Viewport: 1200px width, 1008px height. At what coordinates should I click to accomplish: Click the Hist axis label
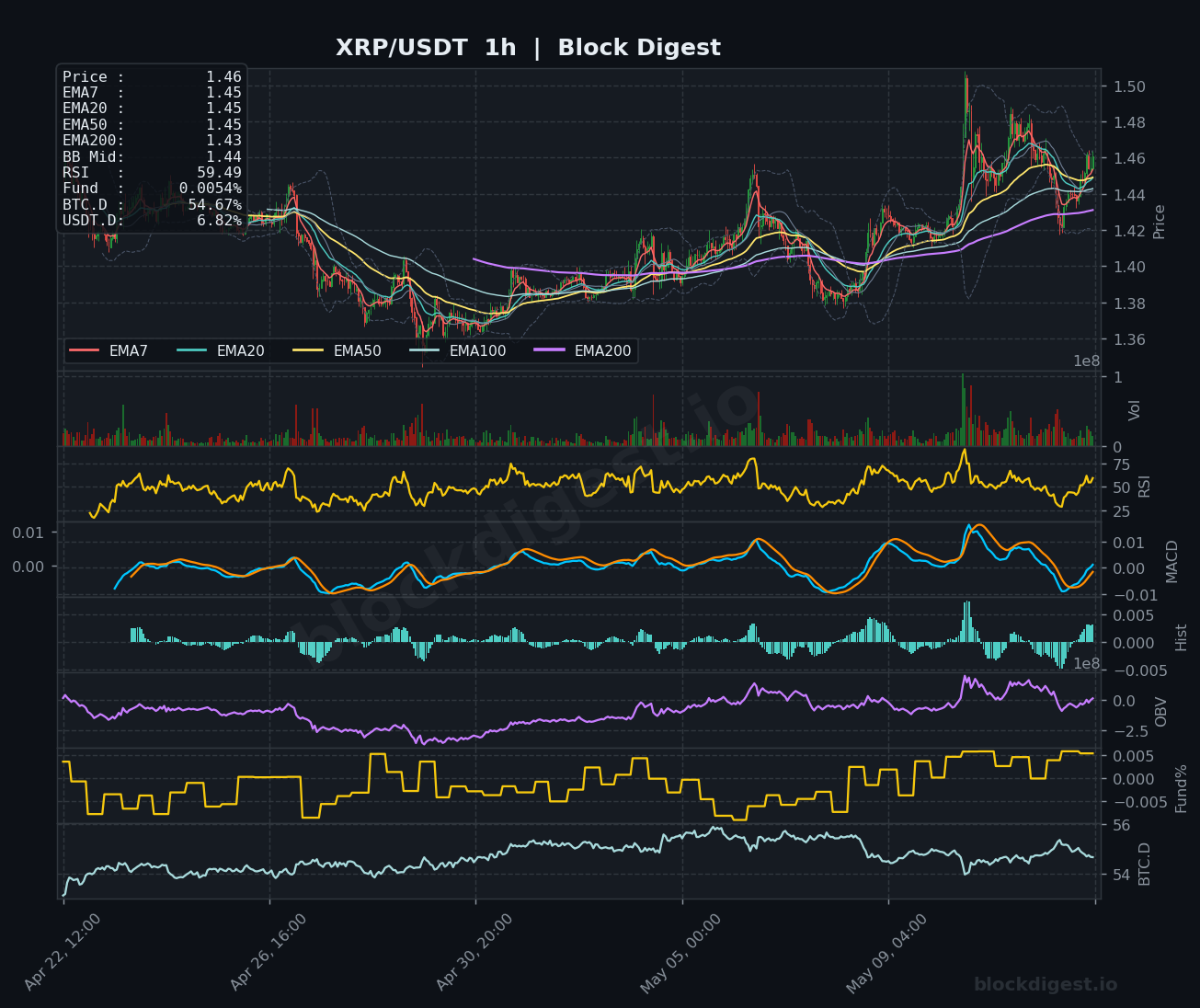[x=1181, y=636]
